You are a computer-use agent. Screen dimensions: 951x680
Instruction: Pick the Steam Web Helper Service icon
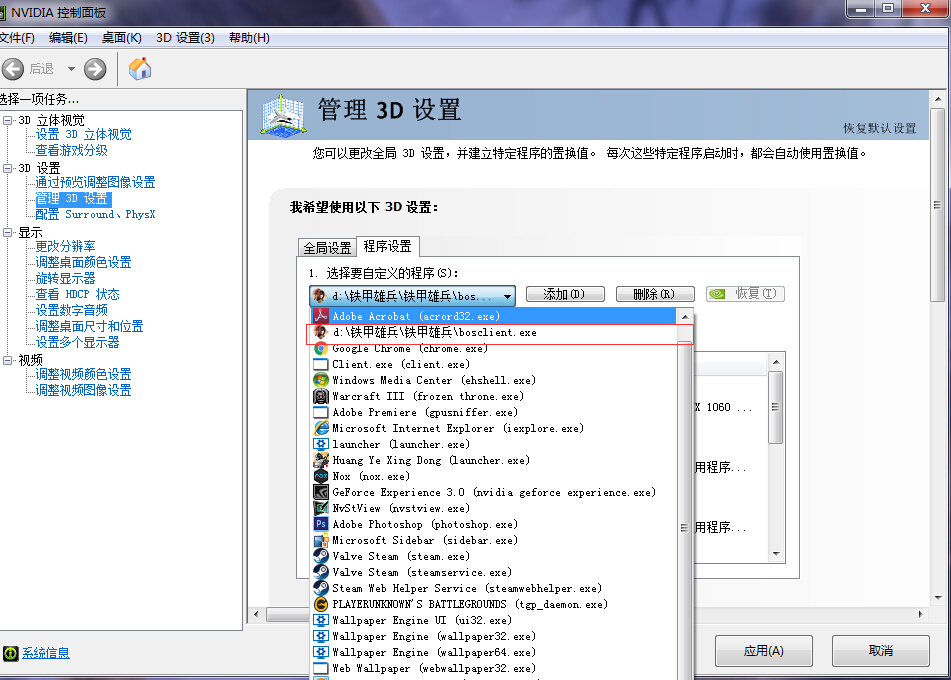pyautogui.click(x=321, y=588)
